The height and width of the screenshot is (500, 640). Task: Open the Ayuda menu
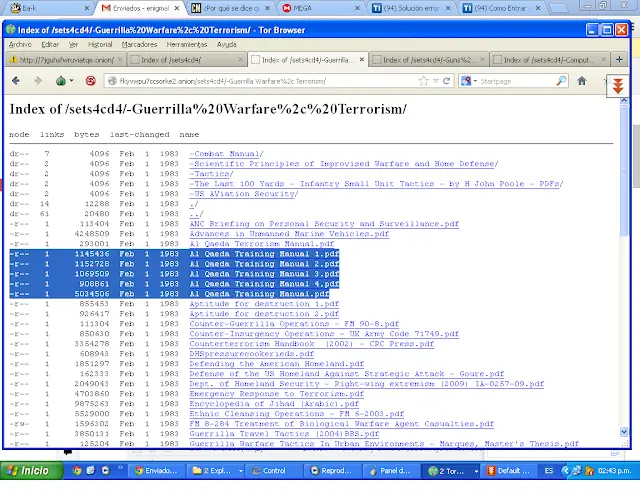(227, 44)
